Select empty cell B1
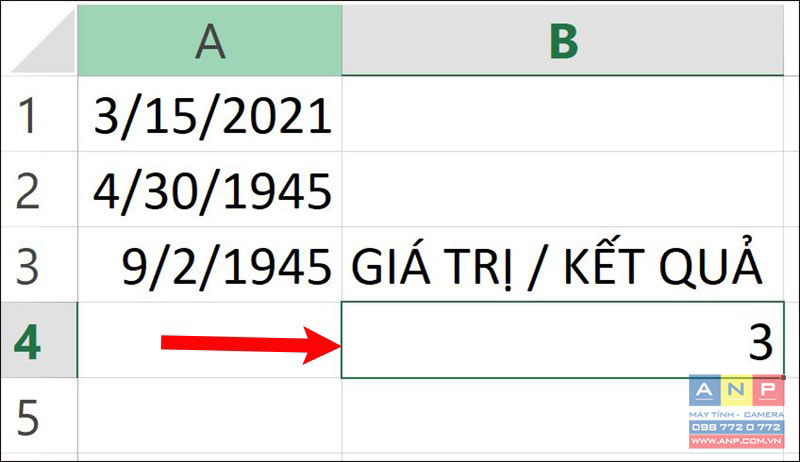The height and width of the screenshot is (462, 800). pyautogui.click(x=563, y=114)
